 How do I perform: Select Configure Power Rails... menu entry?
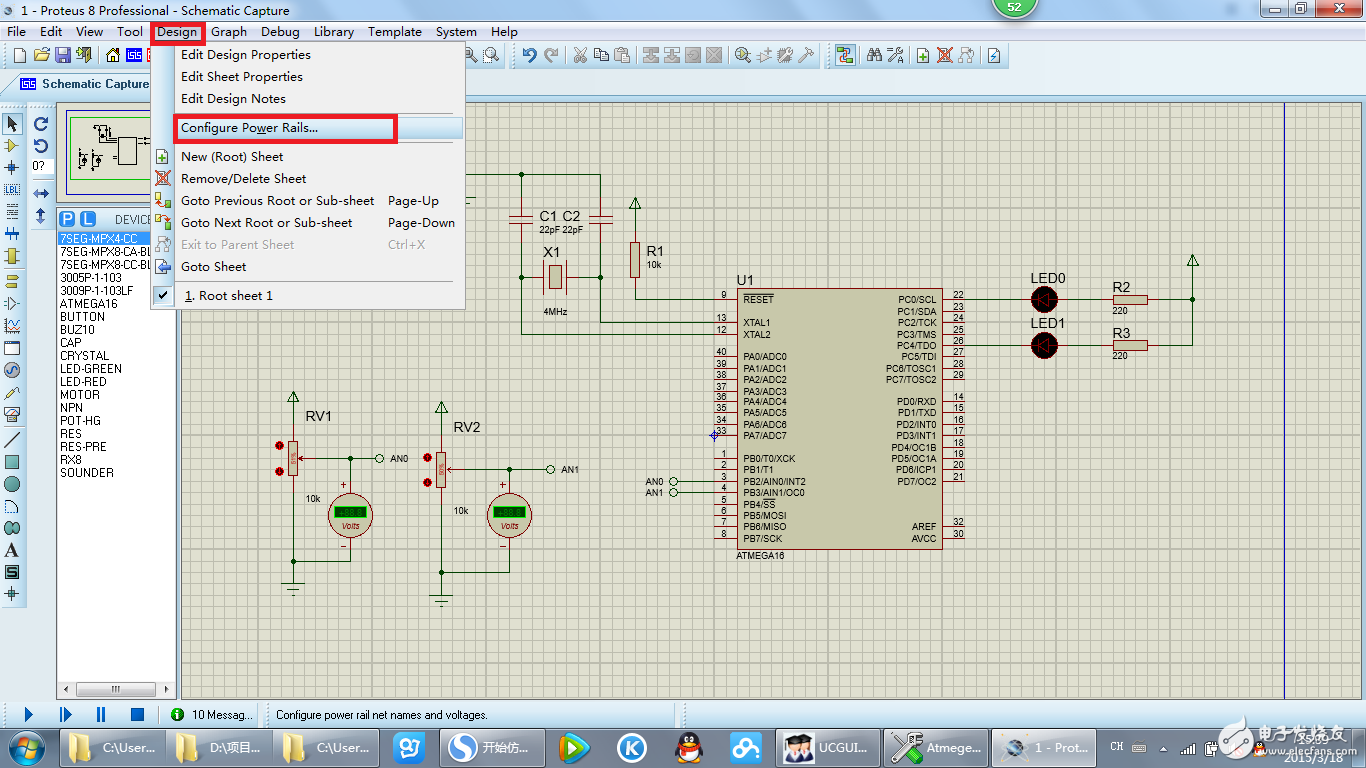point(307,128)
